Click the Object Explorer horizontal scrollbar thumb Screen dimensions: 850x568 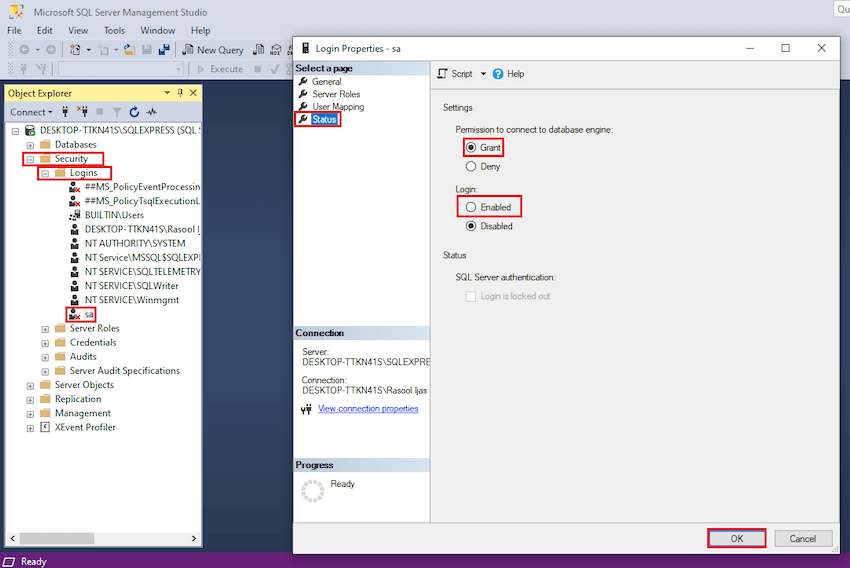coord(57,538)
